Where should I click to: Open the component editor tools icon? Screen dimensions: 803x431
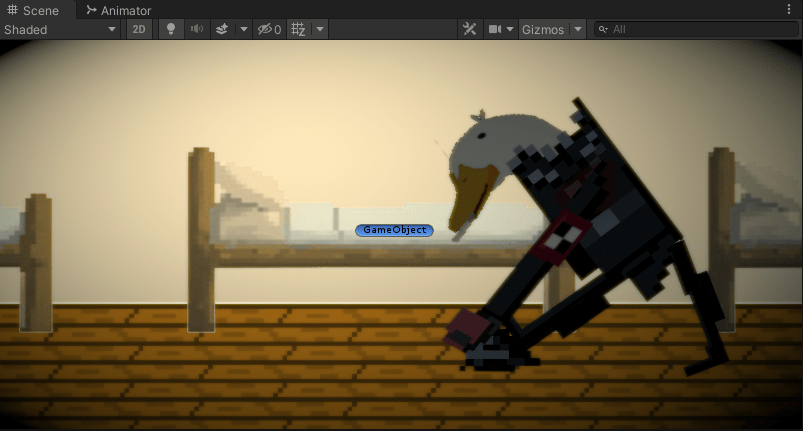point(470,29)
